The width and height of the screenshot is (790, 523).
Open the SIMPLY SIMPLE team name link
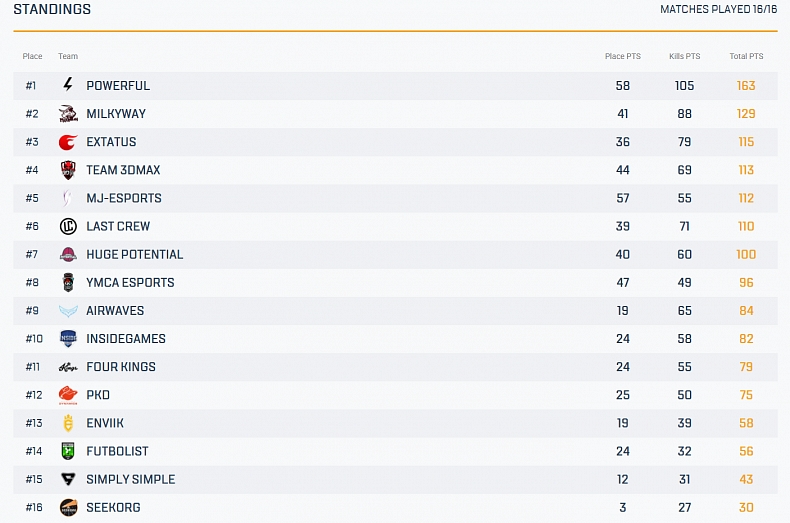tap(130, 479)
